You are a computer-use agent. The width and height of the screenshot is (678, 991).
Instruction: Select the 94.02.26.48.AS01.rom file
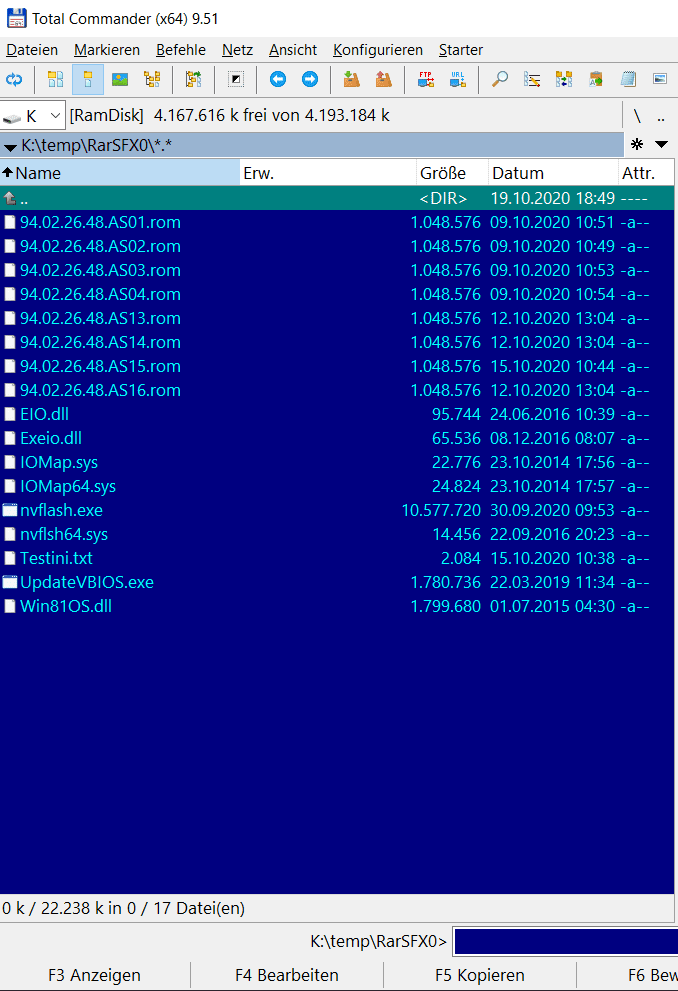tap(100, 222)
